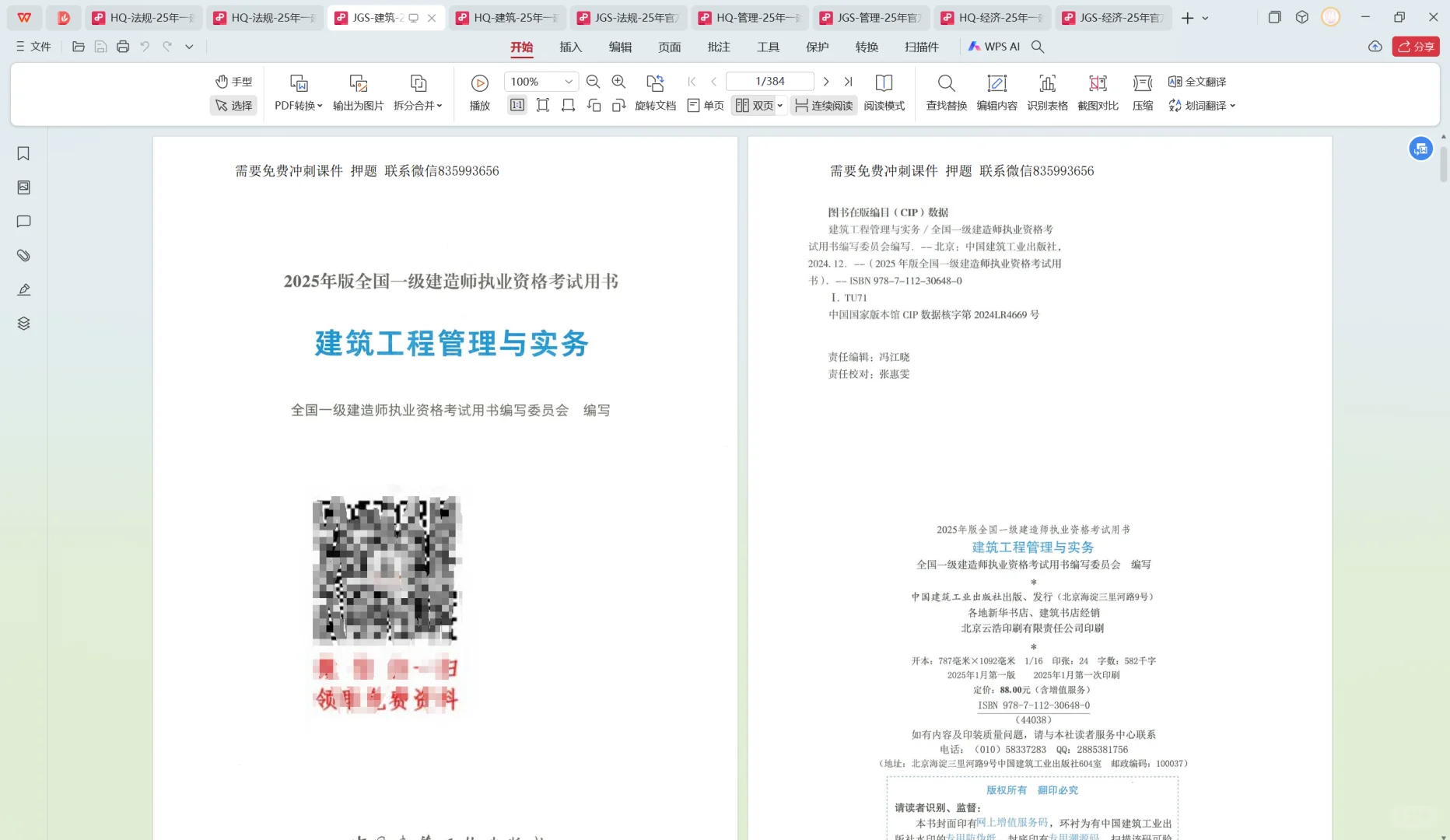Image resolution: width=1450 pixels, height=840 pixels.
Task: Switch to 插入 ribbon tab
Action: pyautogui.click(x=570, y=47)
